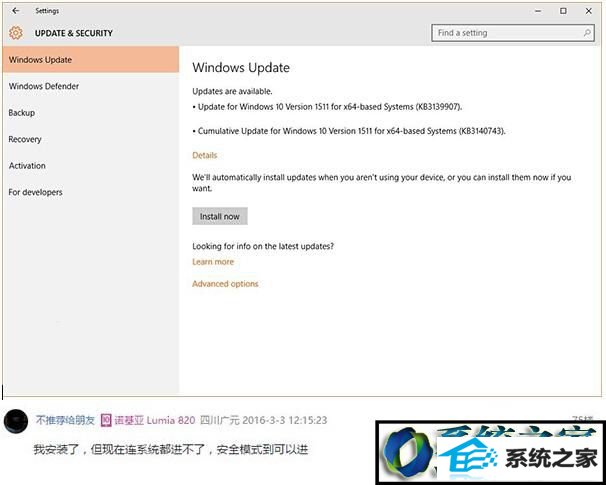
Task: Click the Windows Update heading
Action: pyautogui.click(x=241, y=68)
